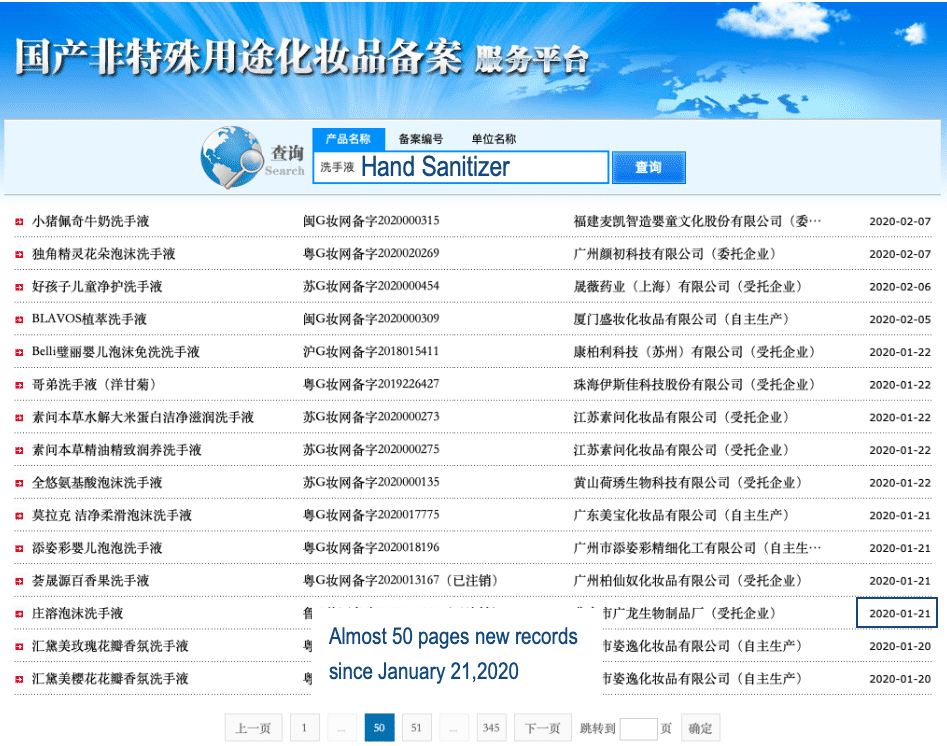Open 荟晟源百香果洗手液 record
947x746 pixels.
tap(91, 580)
